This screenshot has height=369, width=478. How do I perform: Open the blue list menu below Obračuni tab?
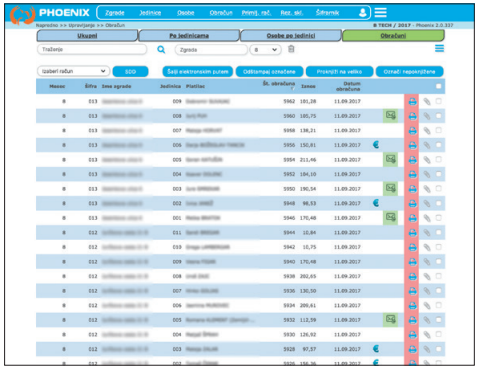click(439, 49)
